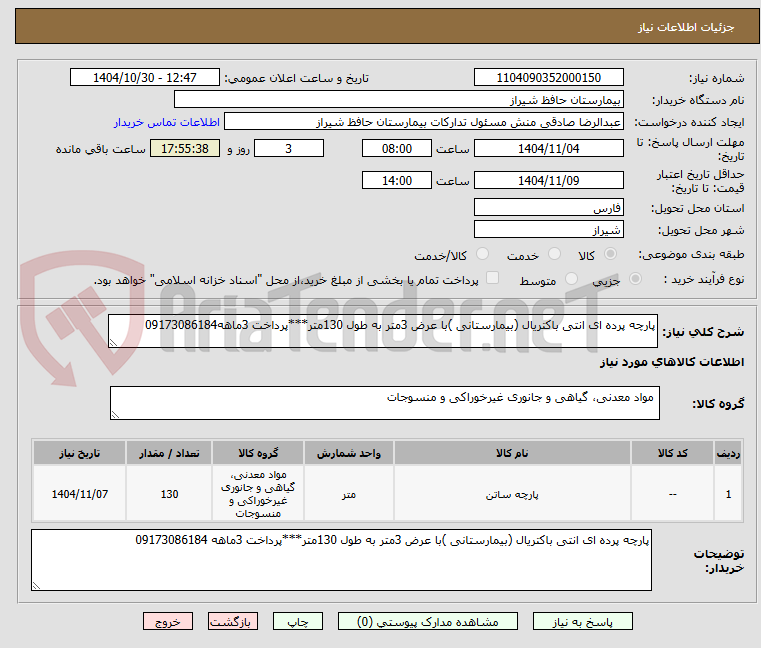
Task: Click the پاسخ به نیاز button
Action: pos(582,621)
